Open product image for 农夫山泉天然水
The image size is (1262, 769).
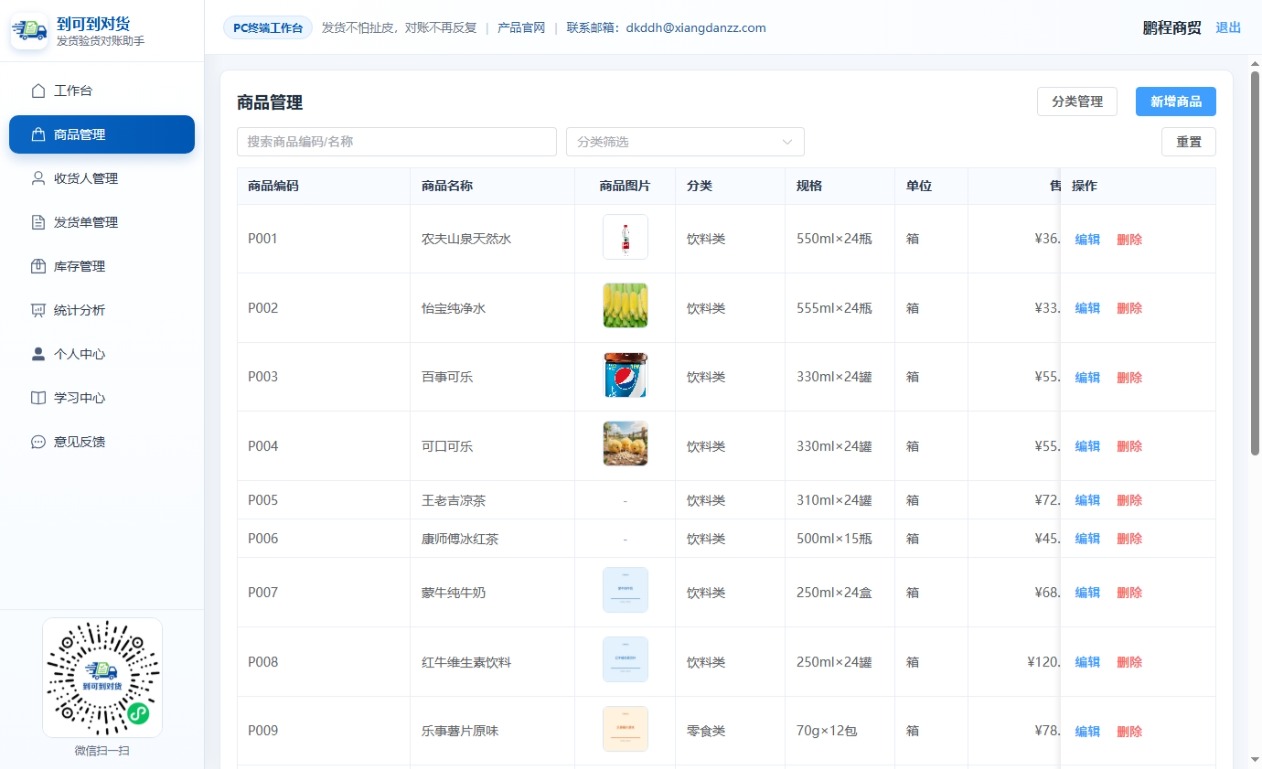click(625, 237)
